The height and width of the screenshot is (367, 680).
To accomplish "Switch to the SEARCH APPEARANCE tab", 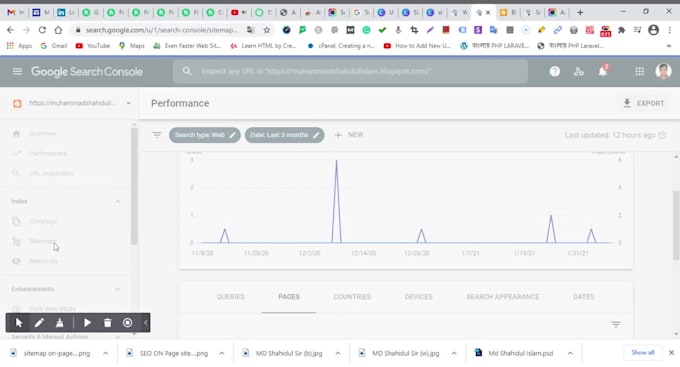I will coord(503,297).
